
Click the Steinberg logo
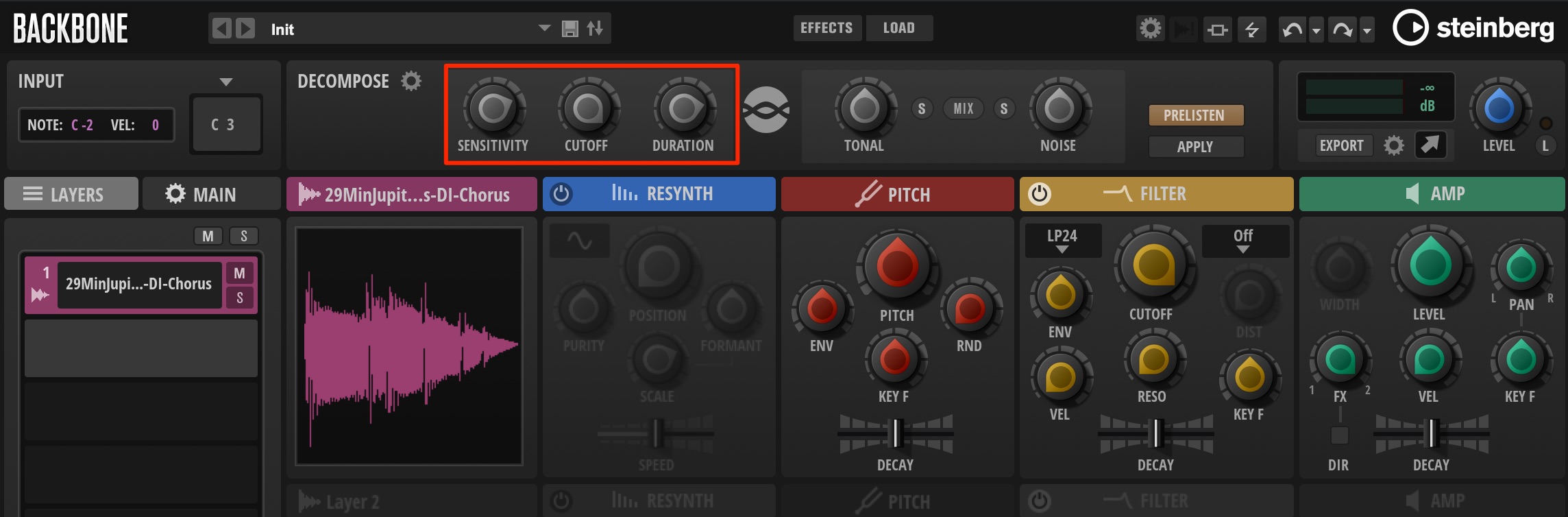point(1473,28)
